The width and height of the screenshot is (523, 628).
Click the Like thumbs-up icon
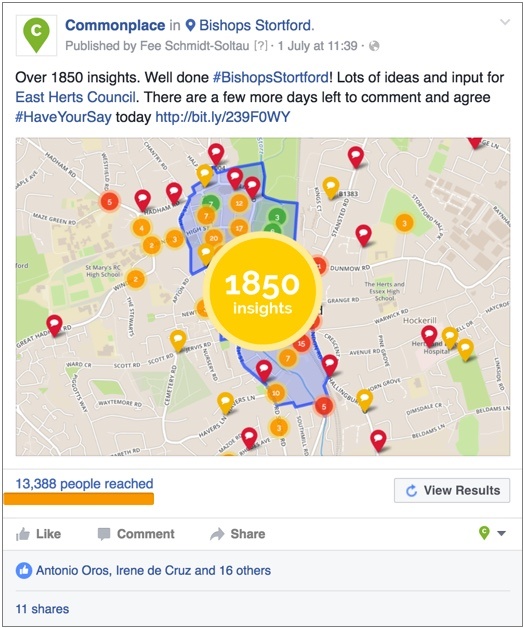click(23, 534)
